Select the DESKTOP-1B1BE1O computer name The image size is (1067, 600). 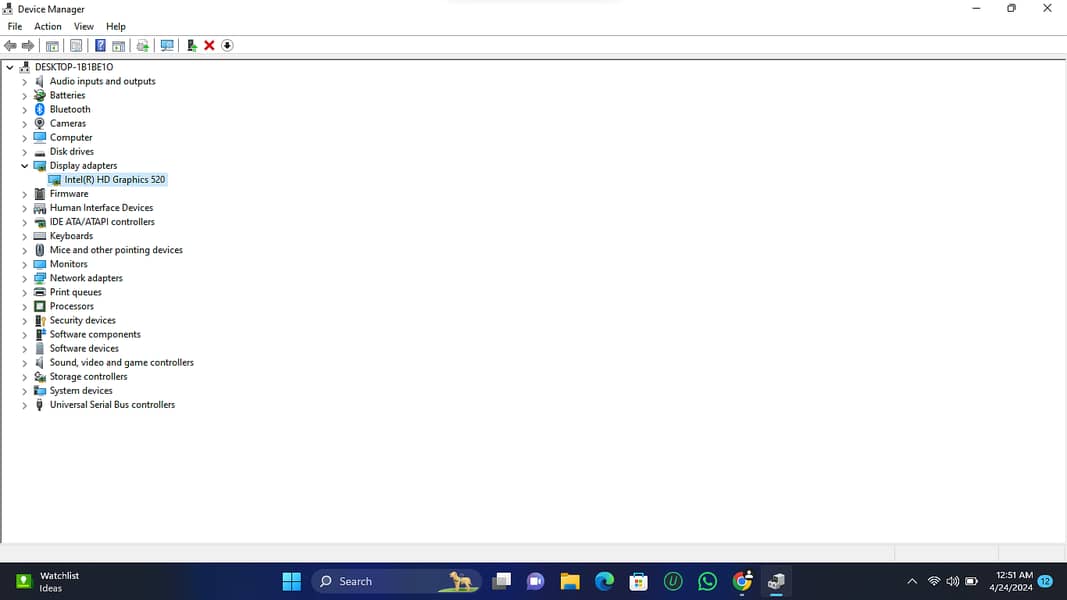tap(74, 67)
